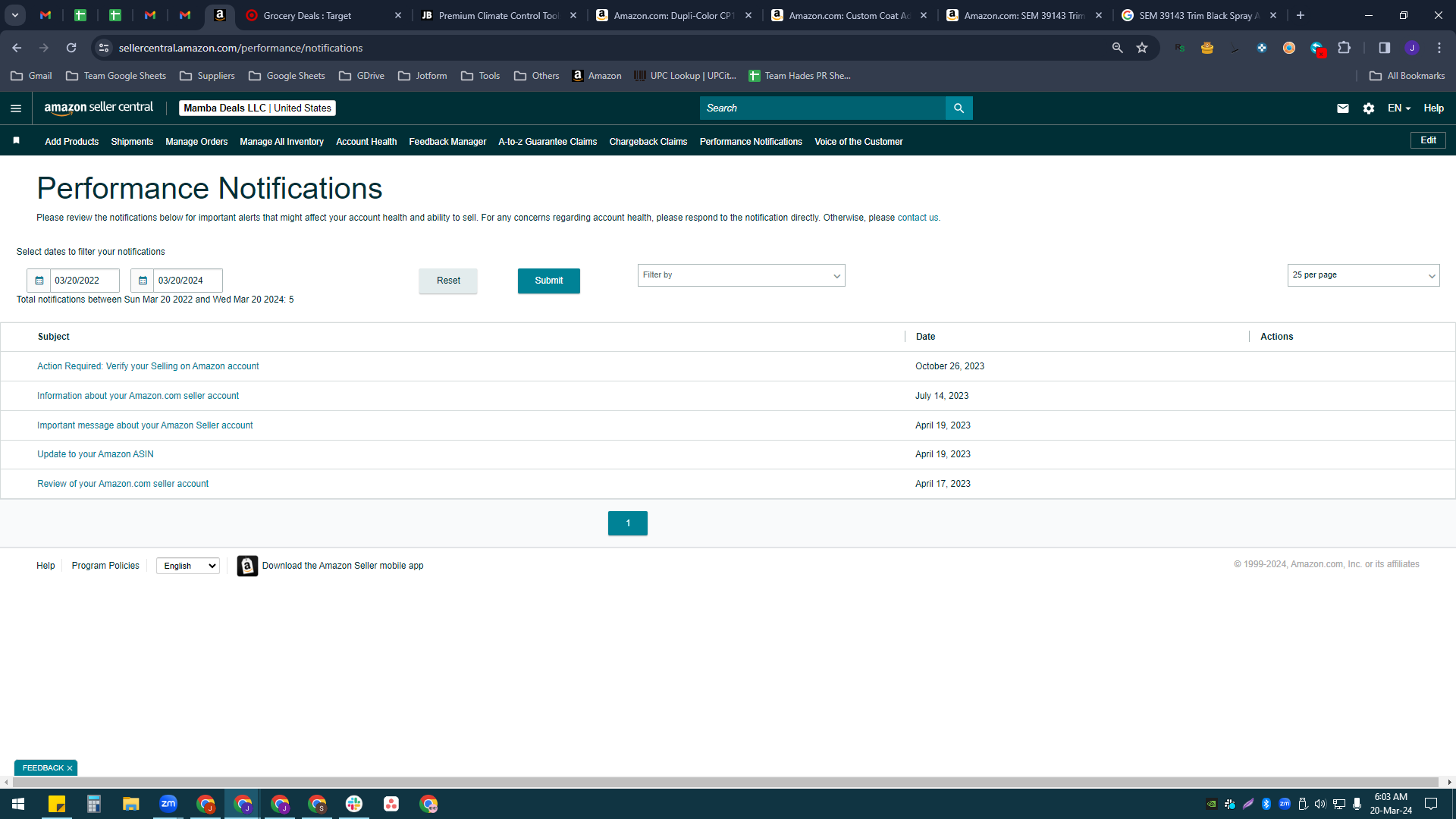Click the Amazon Seller mobile app icon
This screenshot has height=819, width=1456.
[x=247, y=566]
